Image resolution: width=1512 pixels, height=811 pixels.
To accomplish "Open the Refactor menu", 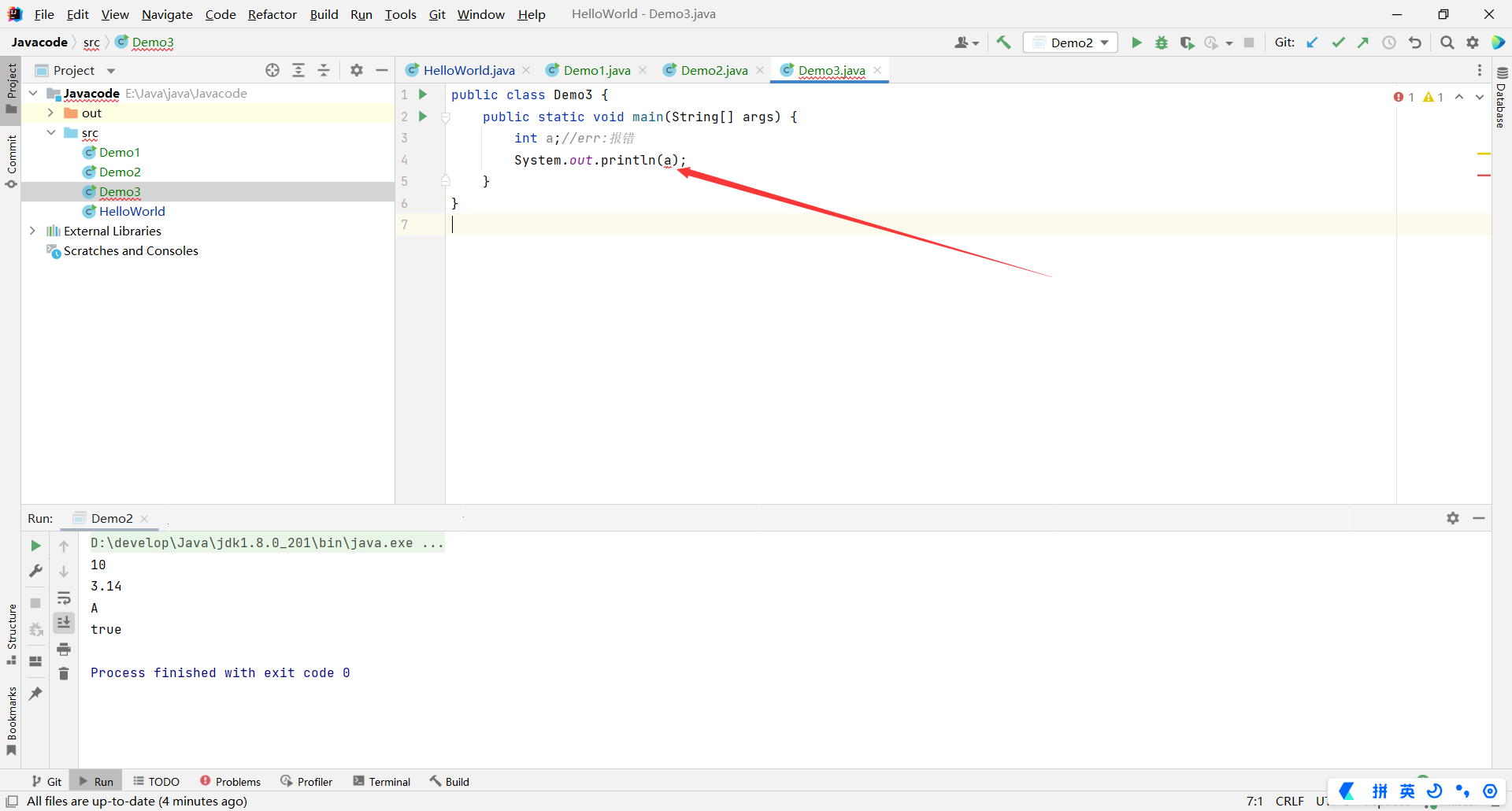I will coord(272,14).
